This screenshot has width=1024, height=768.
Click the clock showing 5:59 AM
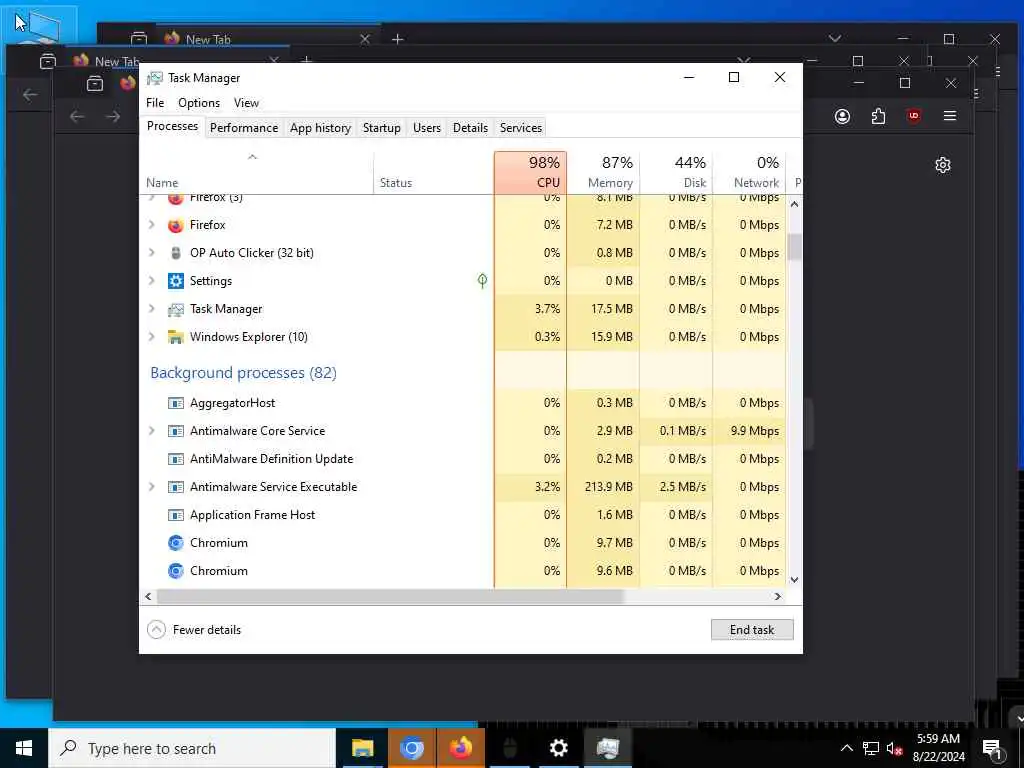click(x=938, y=739)
